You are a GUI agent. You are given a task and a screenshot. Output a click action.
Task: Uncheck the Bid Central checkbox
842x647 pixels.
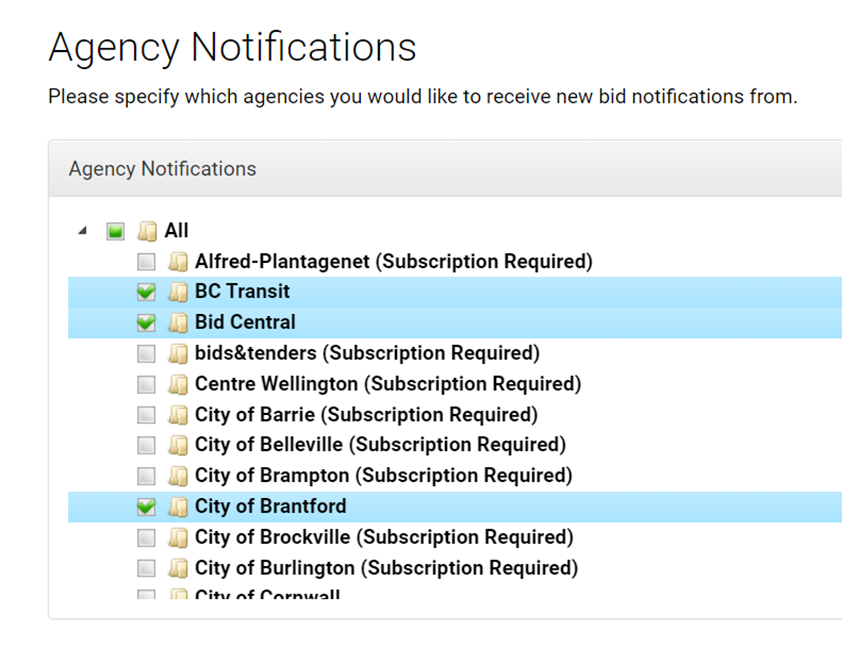(x=146, y=323)
